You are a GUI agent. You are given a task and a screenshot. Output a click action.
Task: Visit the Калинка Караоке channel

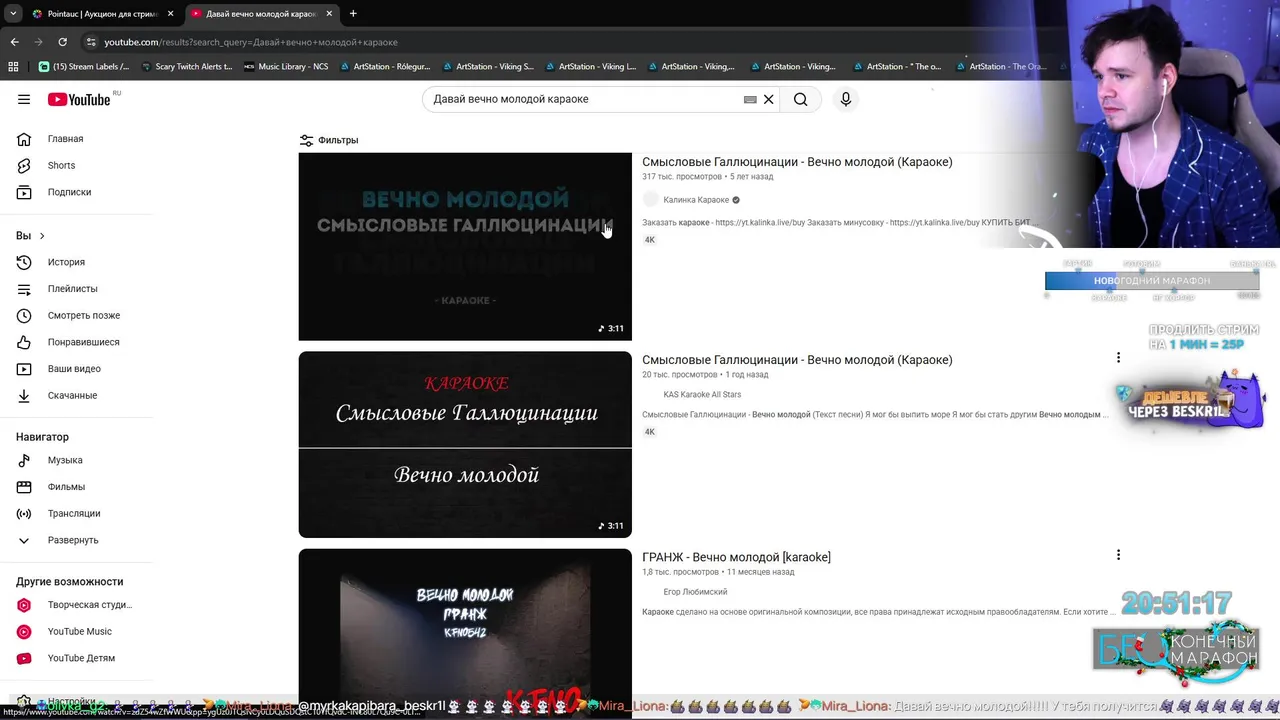(x=696, y=200)
